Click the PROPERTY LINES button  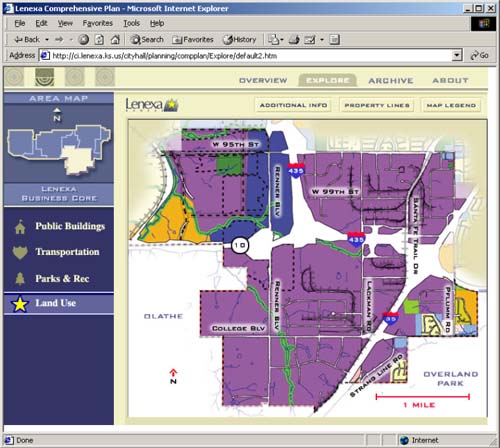pos(377,105)
